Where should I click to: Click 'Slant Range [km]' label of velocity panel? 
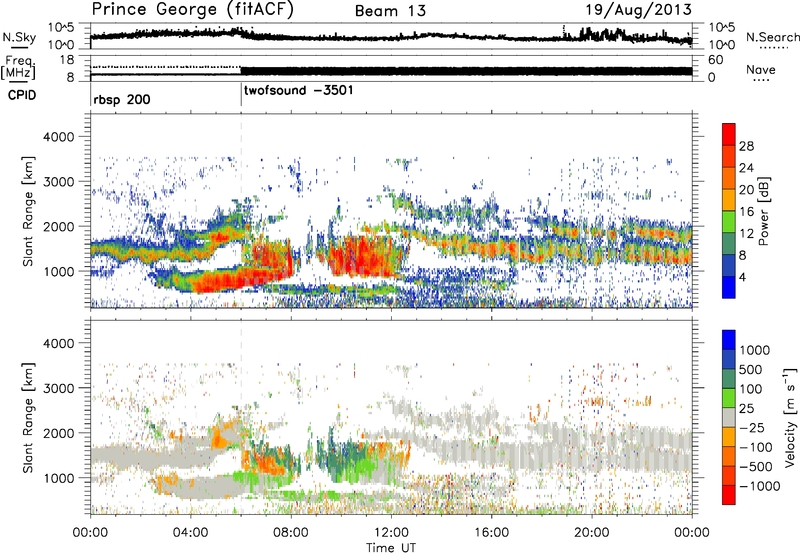[28, 417]
